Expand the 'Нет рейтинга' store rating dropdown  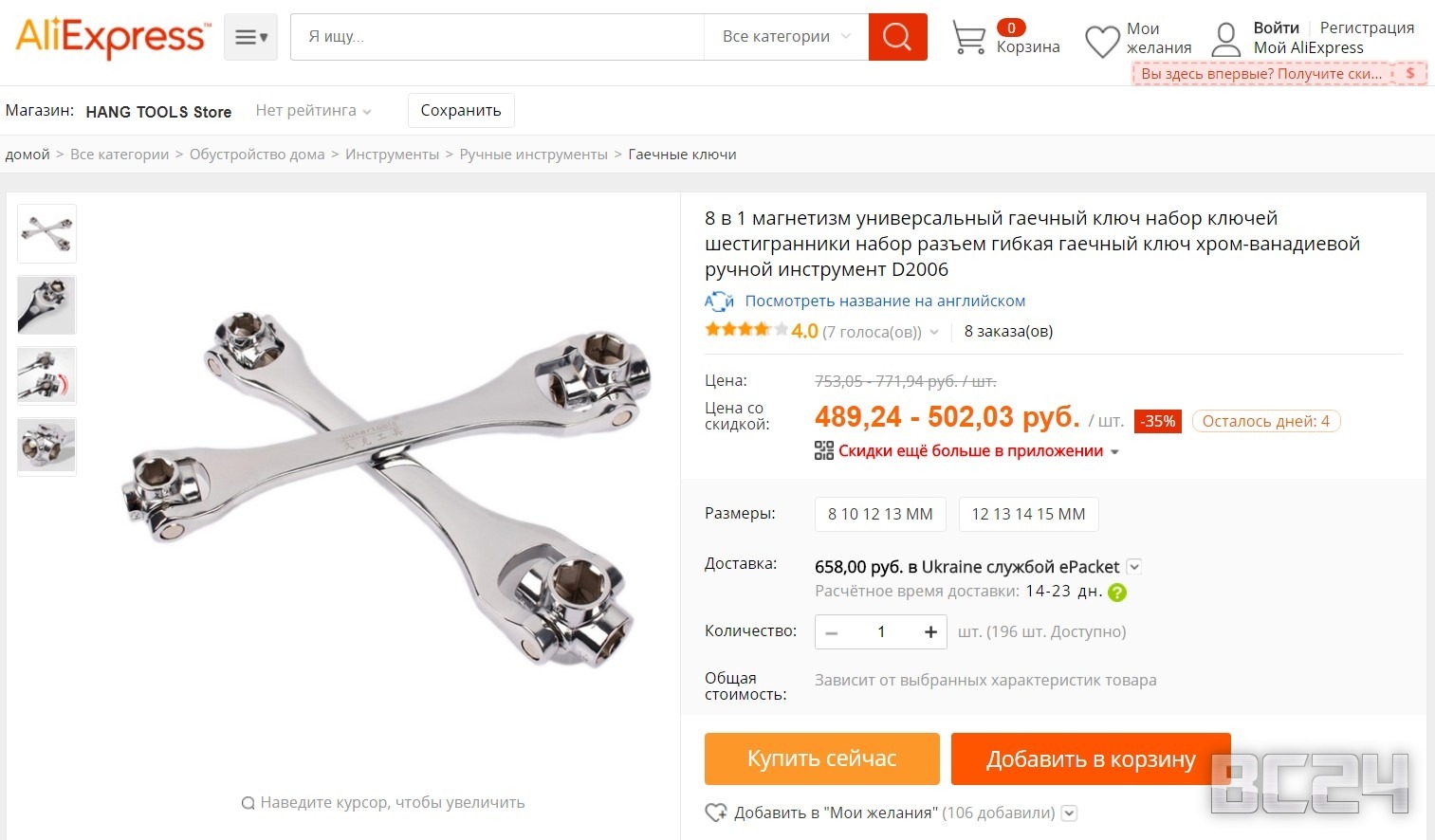point(313,111)
